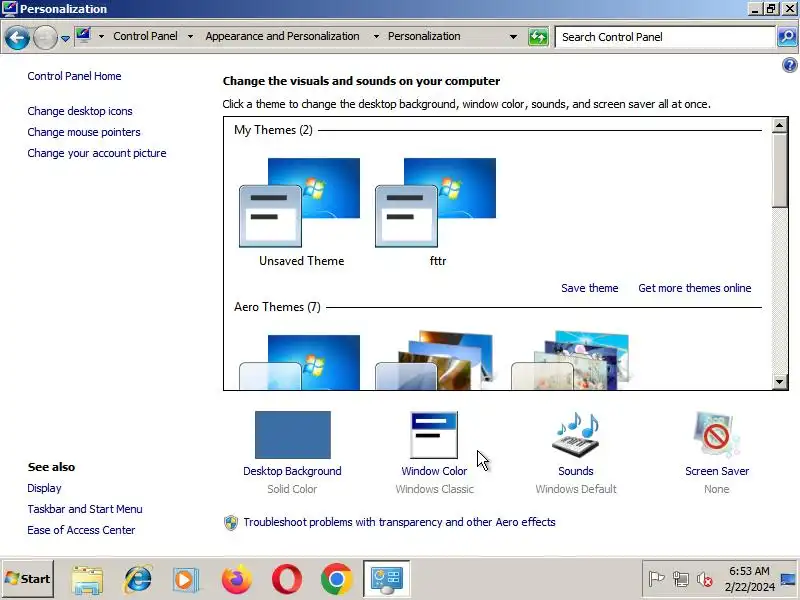Expand the arrow after Control Panel breadcrumb

click(190, 37)
